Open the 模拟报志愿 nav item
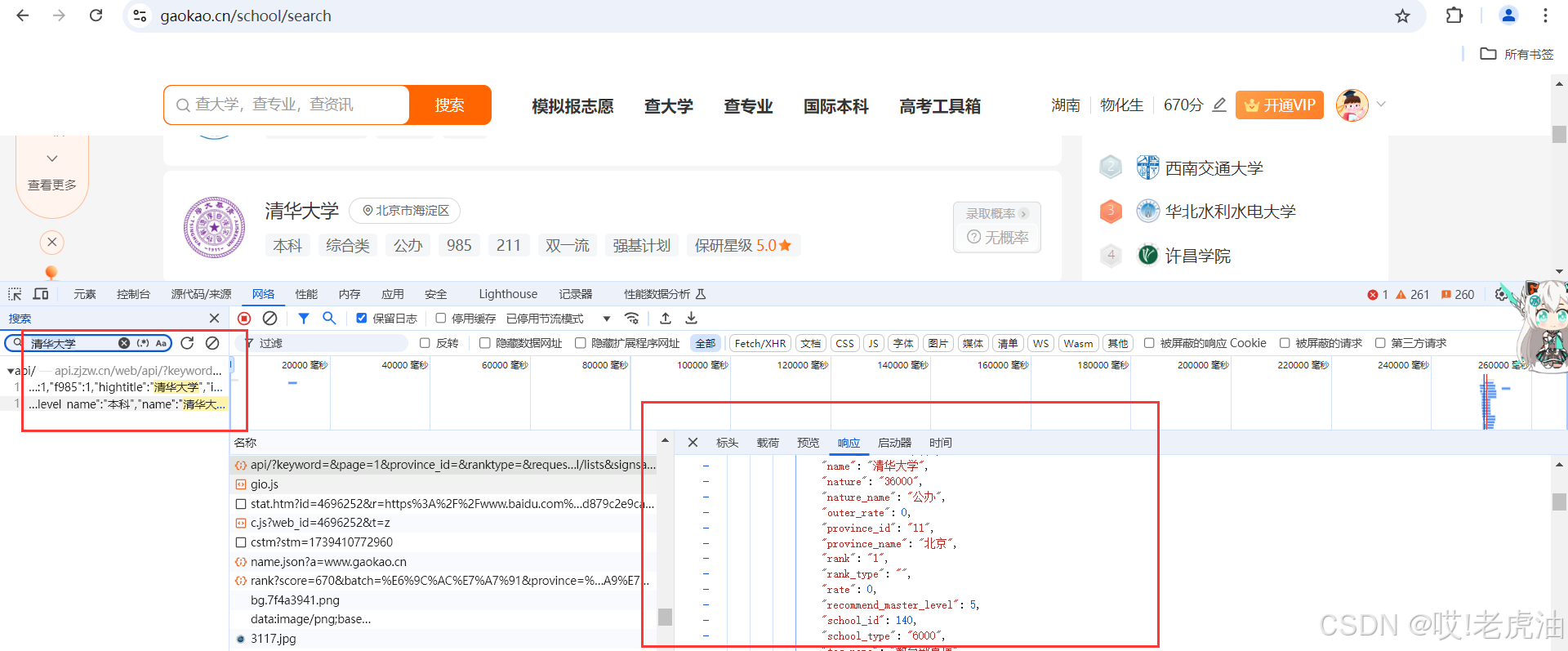This screenshot has height=651, width=1568. tap(572, 106)
